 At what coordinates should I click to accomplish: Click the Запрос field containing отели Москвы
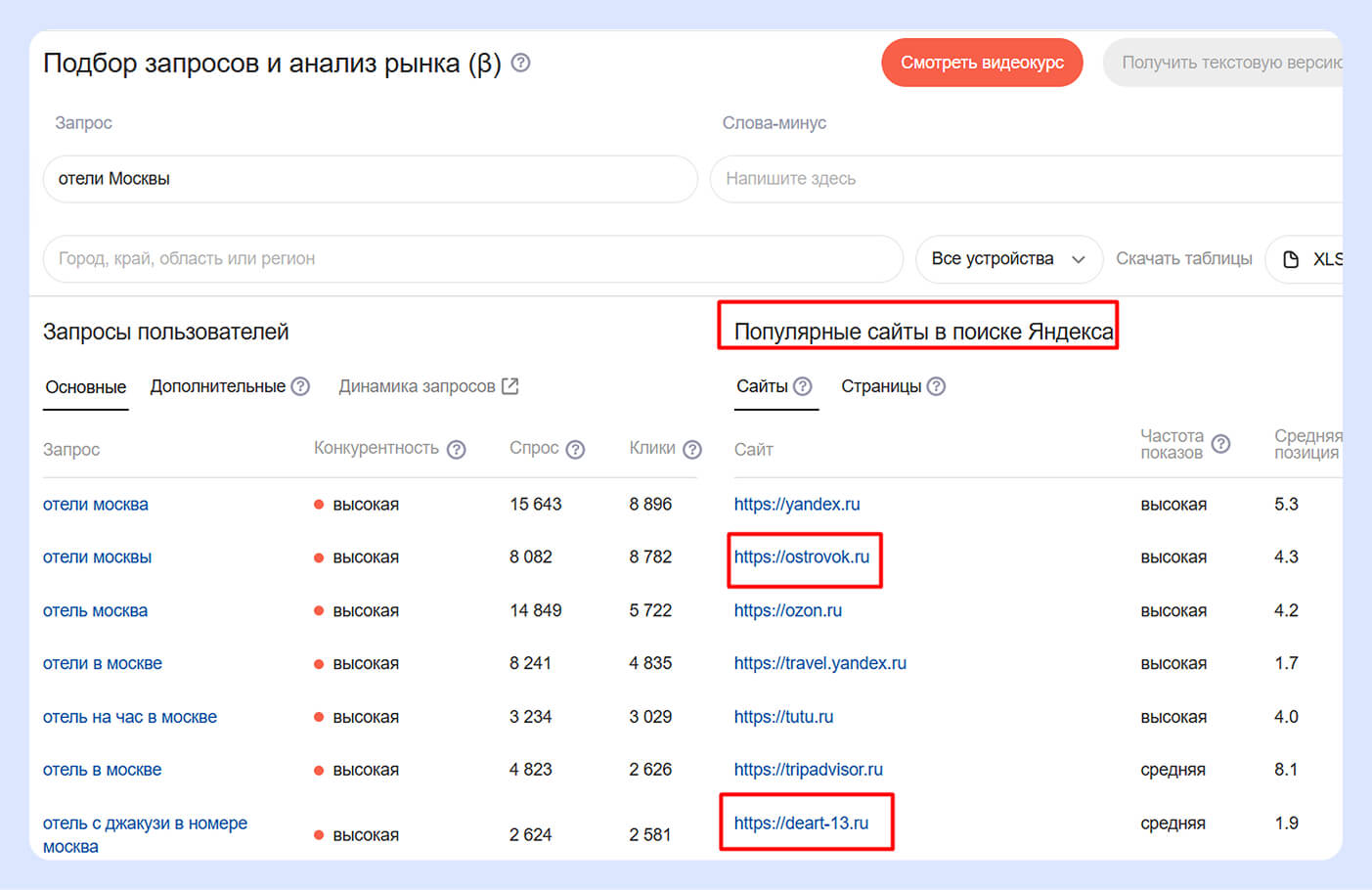(x=370, y=179)
